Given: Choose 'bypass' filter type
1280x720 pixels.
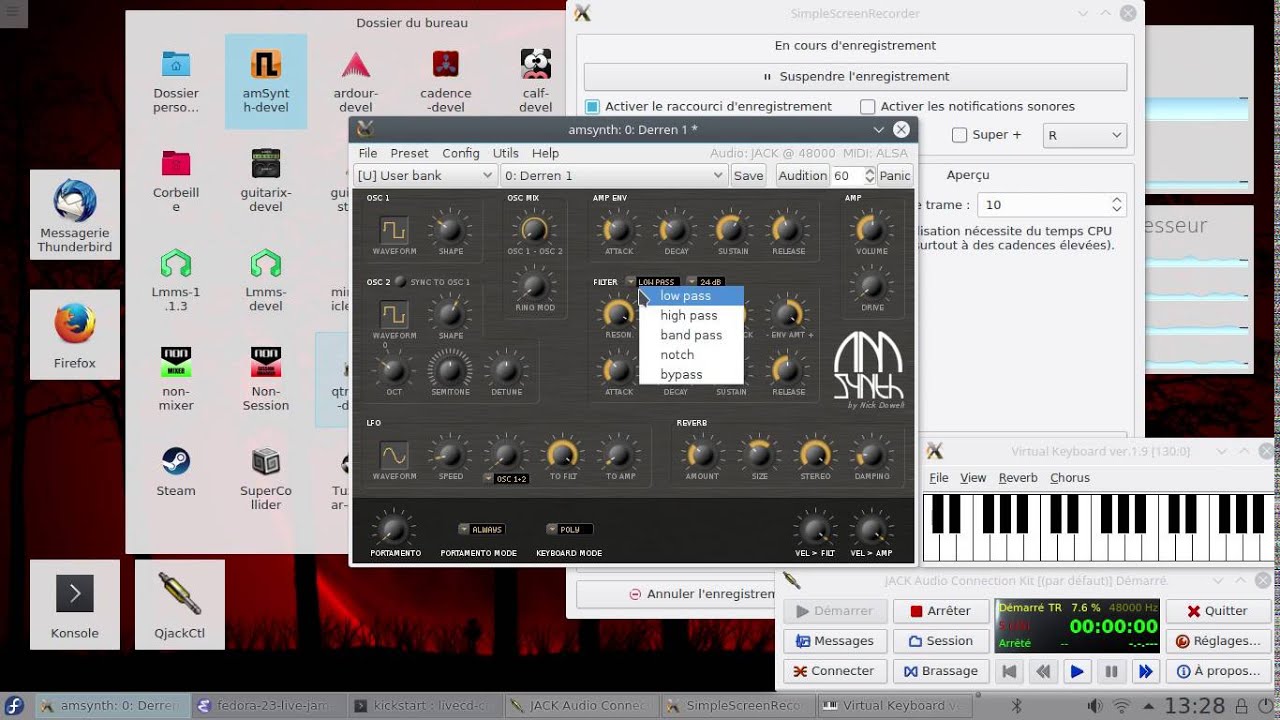Looking at the screenshot, I should (x=691, y=374).
